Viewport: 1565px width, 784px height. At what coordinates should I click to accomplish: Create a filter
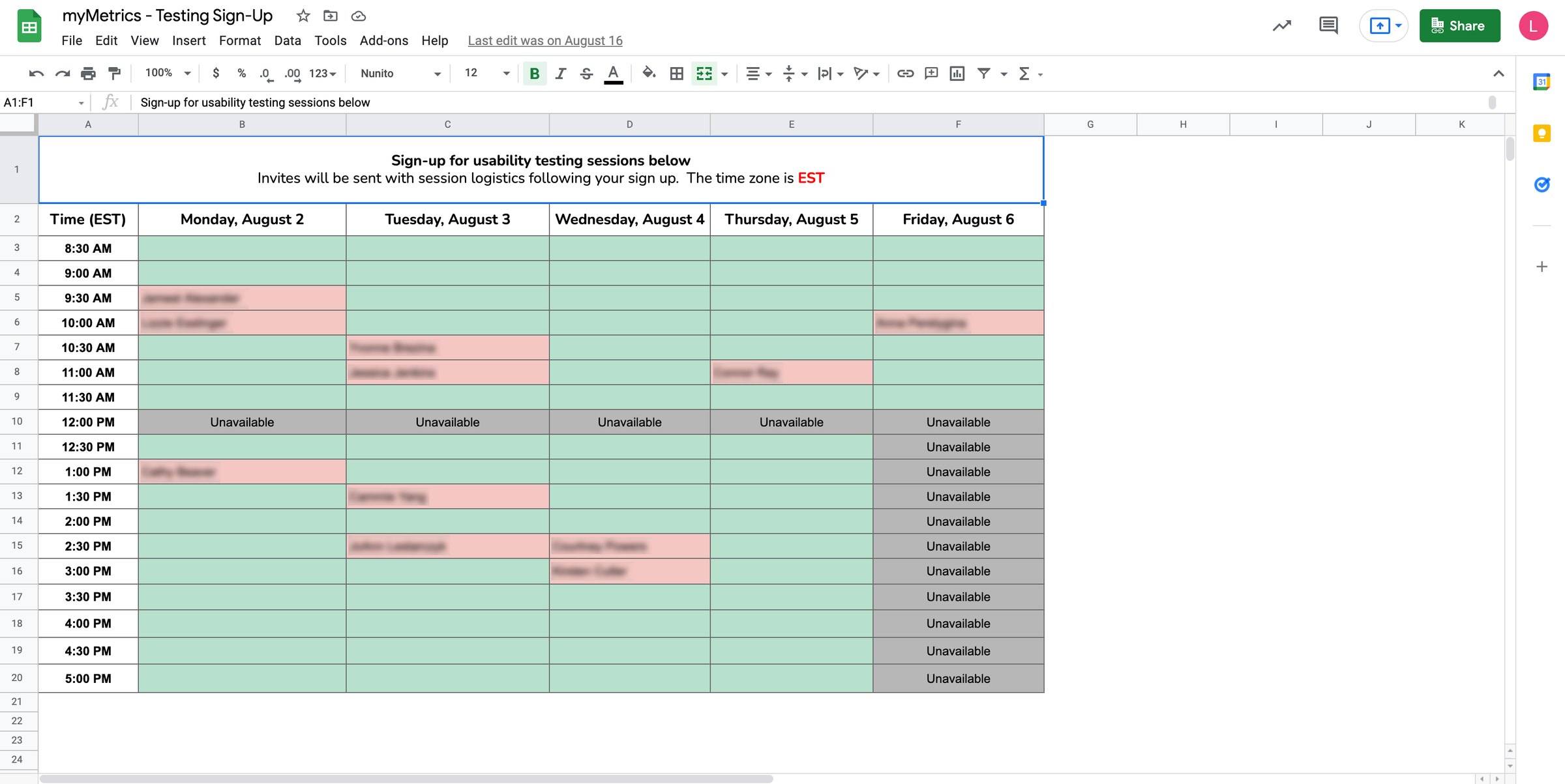[984, 74]
